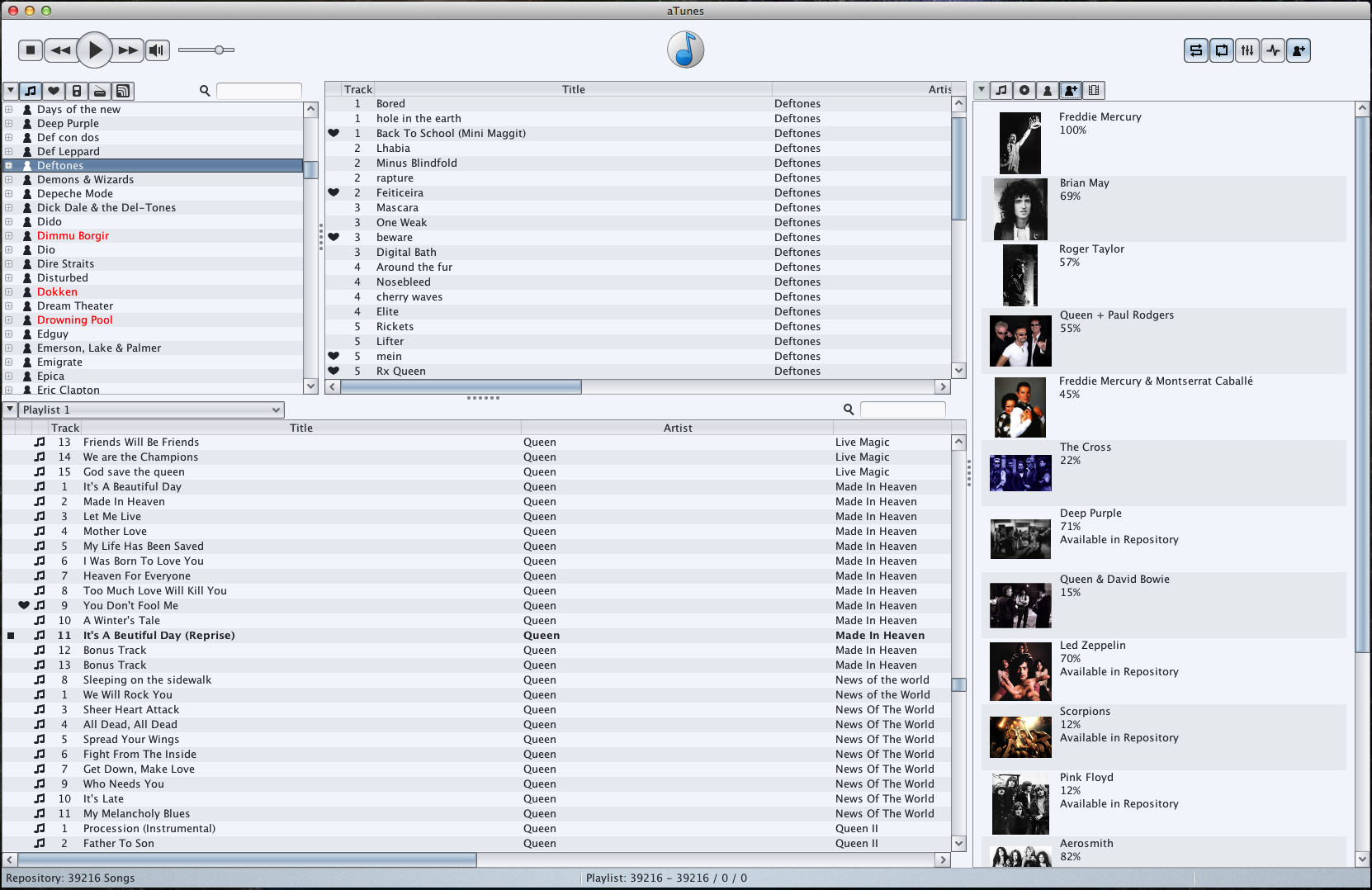The height and width of the screenshot is (890, 1372).
Task: Click the down arrow of the artist tree scrollbar
Action: [311, 386]
